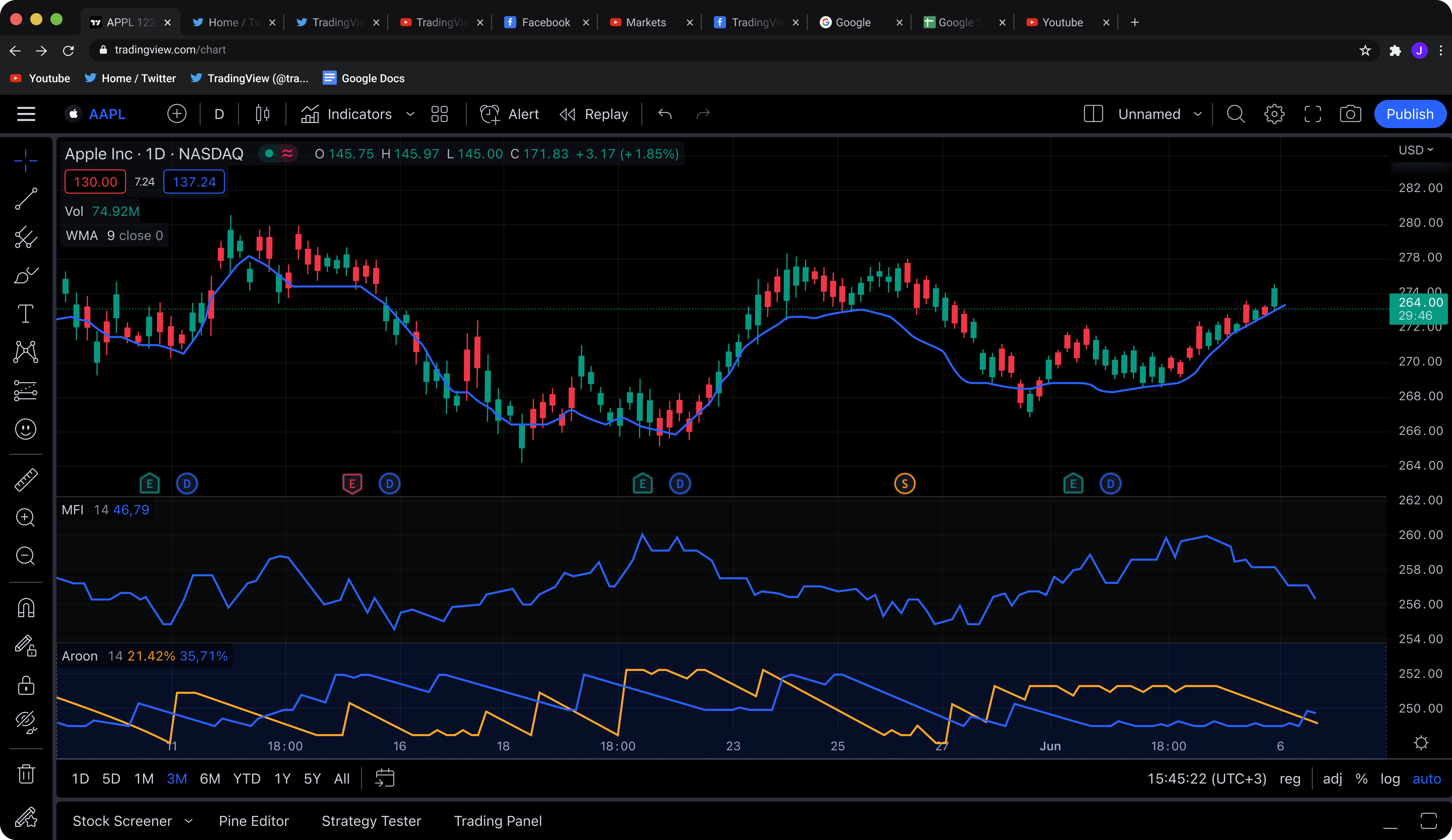Take a chart snapshot with the camera icon
Screen dimensions: 1452x840
coord(1350,113)
